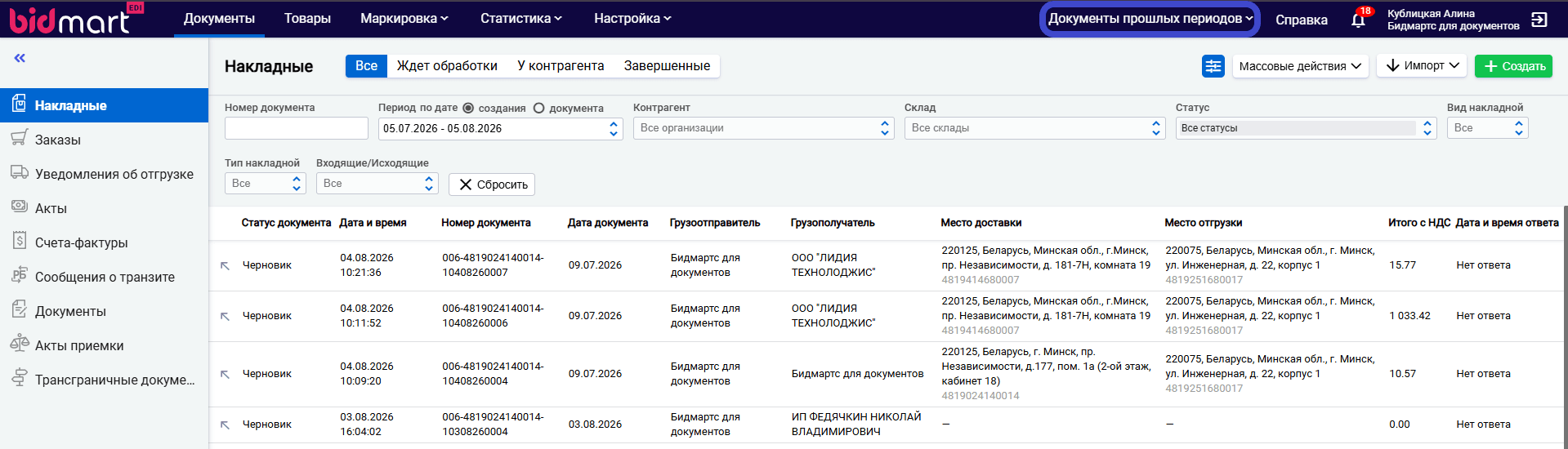
Task: Select У контрагента tab
Action: coord(561,66)
